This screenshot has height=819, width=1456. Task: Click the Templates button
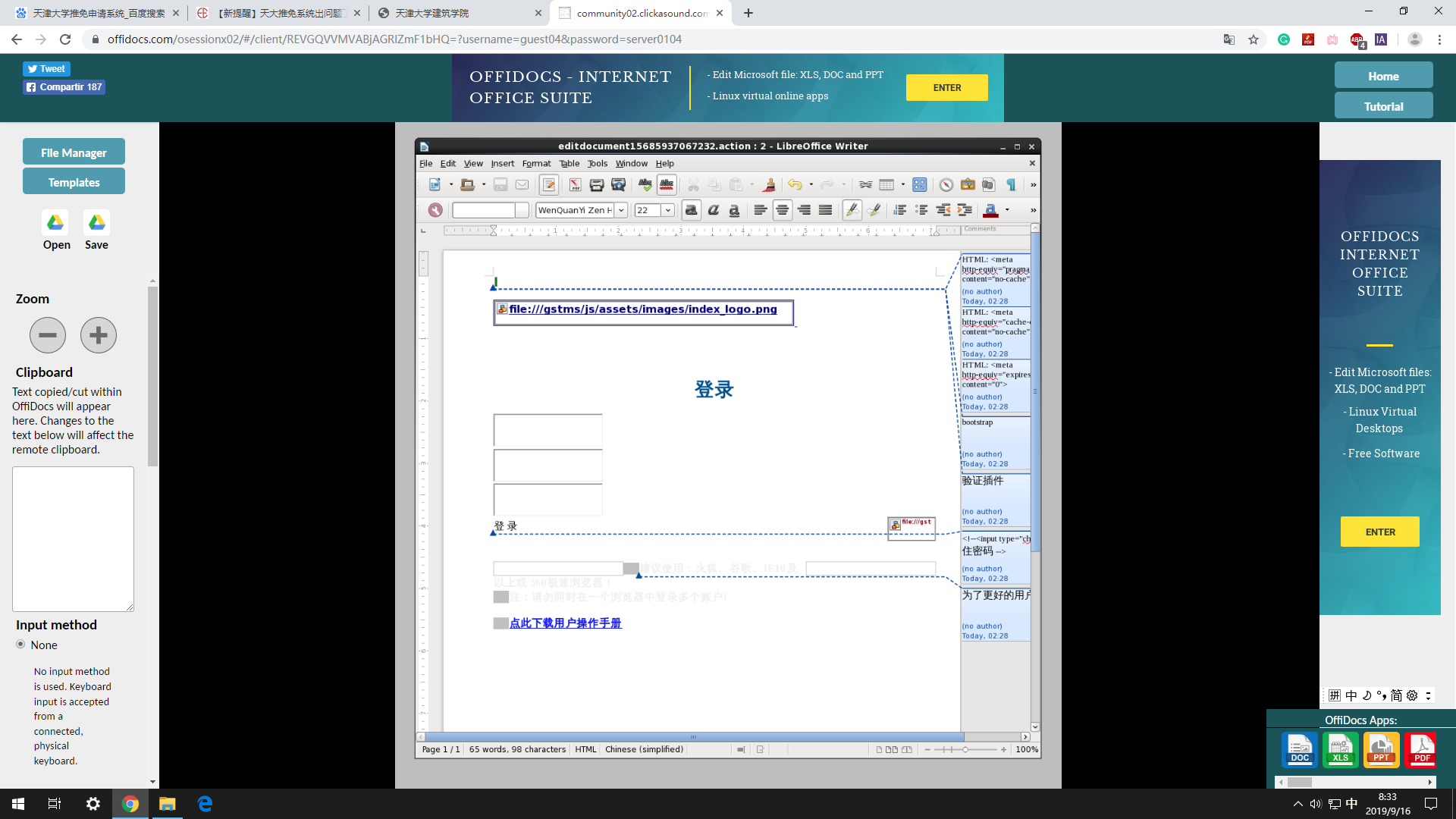[74, 182]
